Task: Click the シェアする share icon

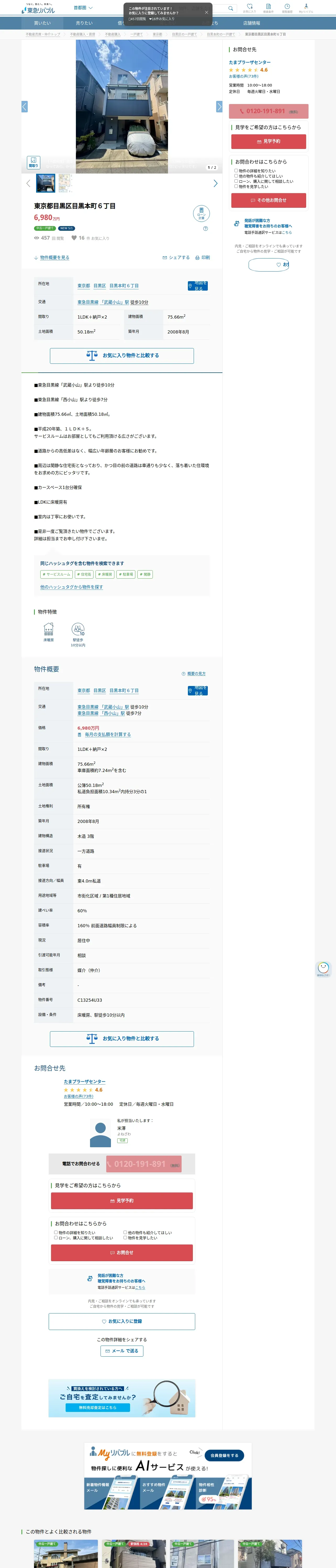Action: (x=176, y=257)
